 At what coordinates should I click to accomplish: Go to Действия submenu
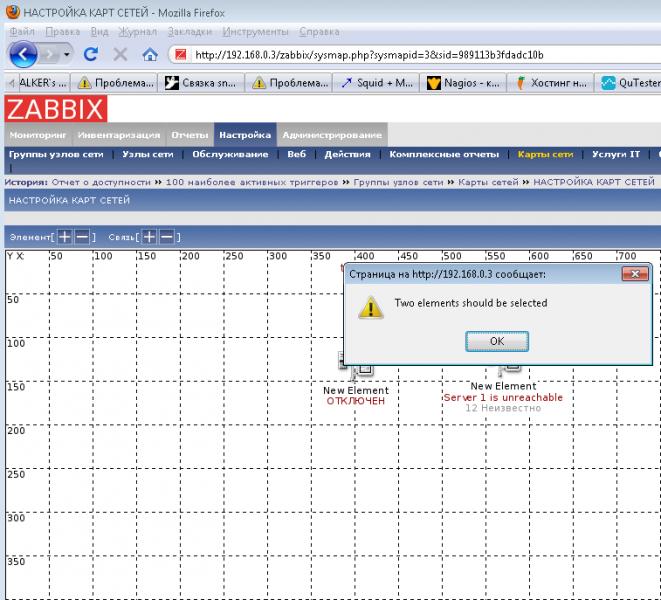pos(347,154)
